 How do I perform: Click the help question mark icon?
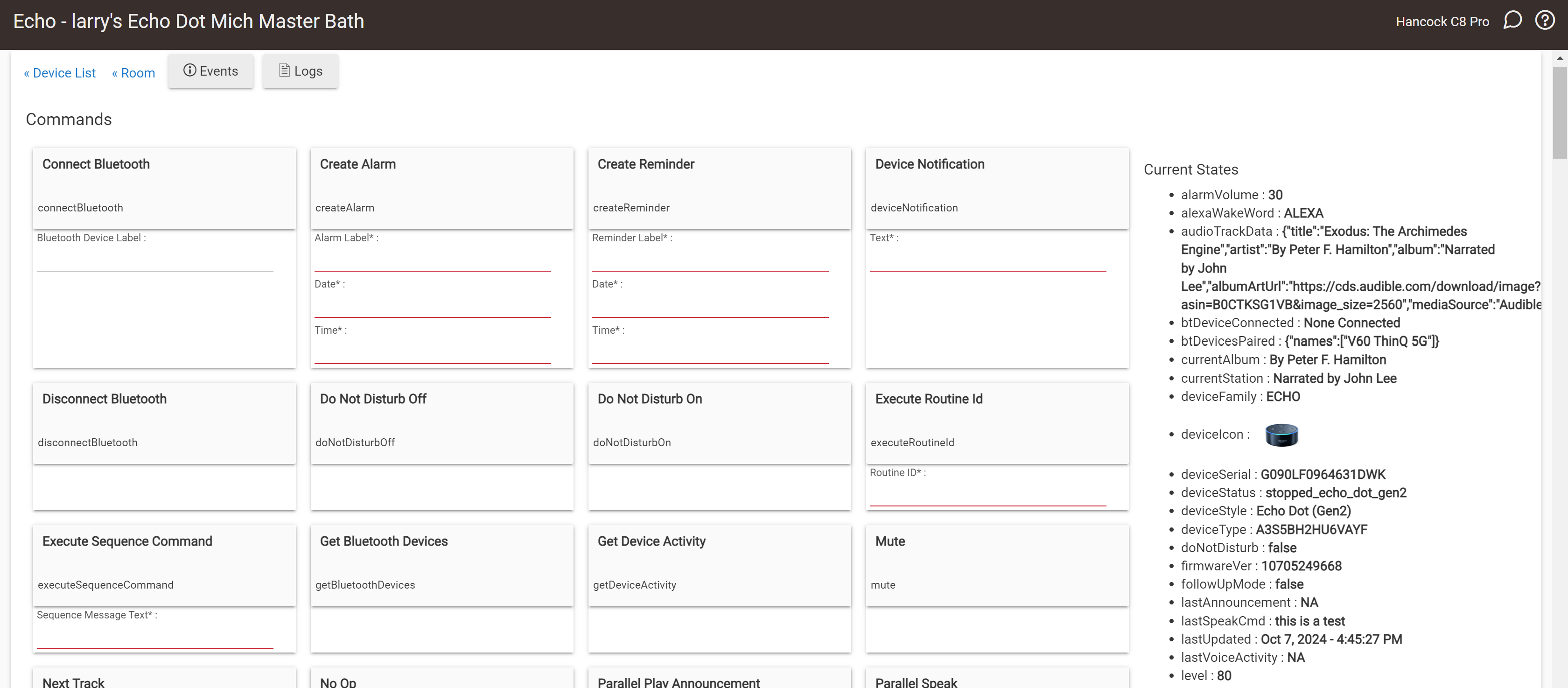coord(1545,21)
